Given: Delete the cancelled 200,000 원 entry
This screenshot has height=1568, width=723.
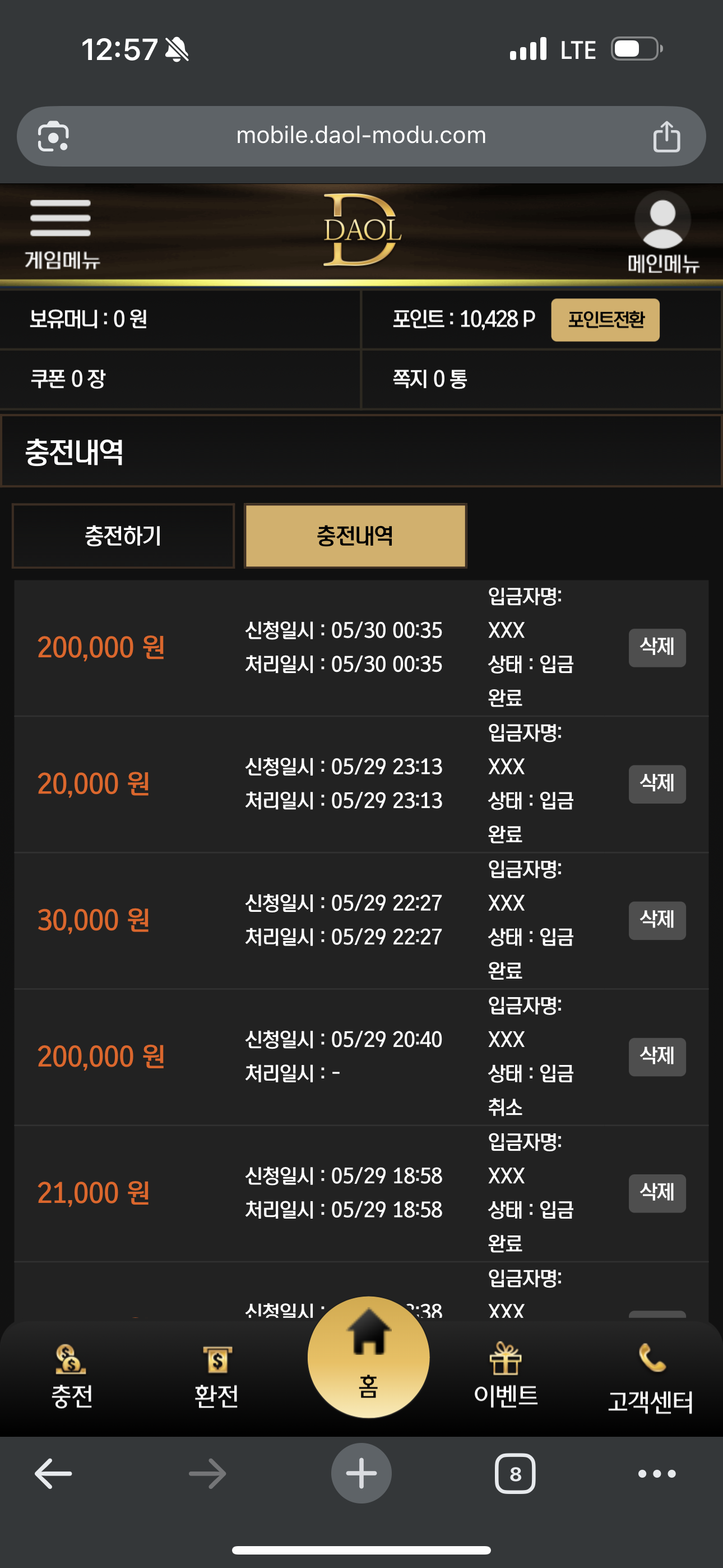Looking at the screenshot, I should (x=657, y=1057).
